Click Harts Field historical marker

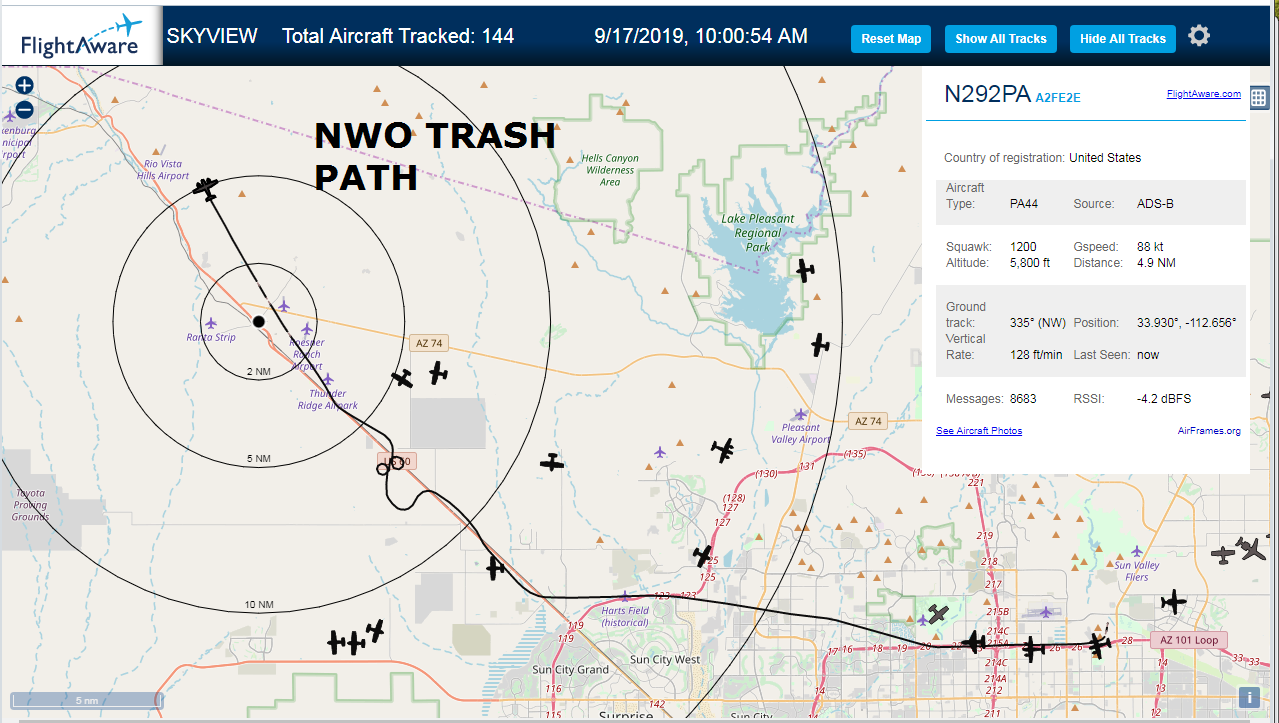625,597
